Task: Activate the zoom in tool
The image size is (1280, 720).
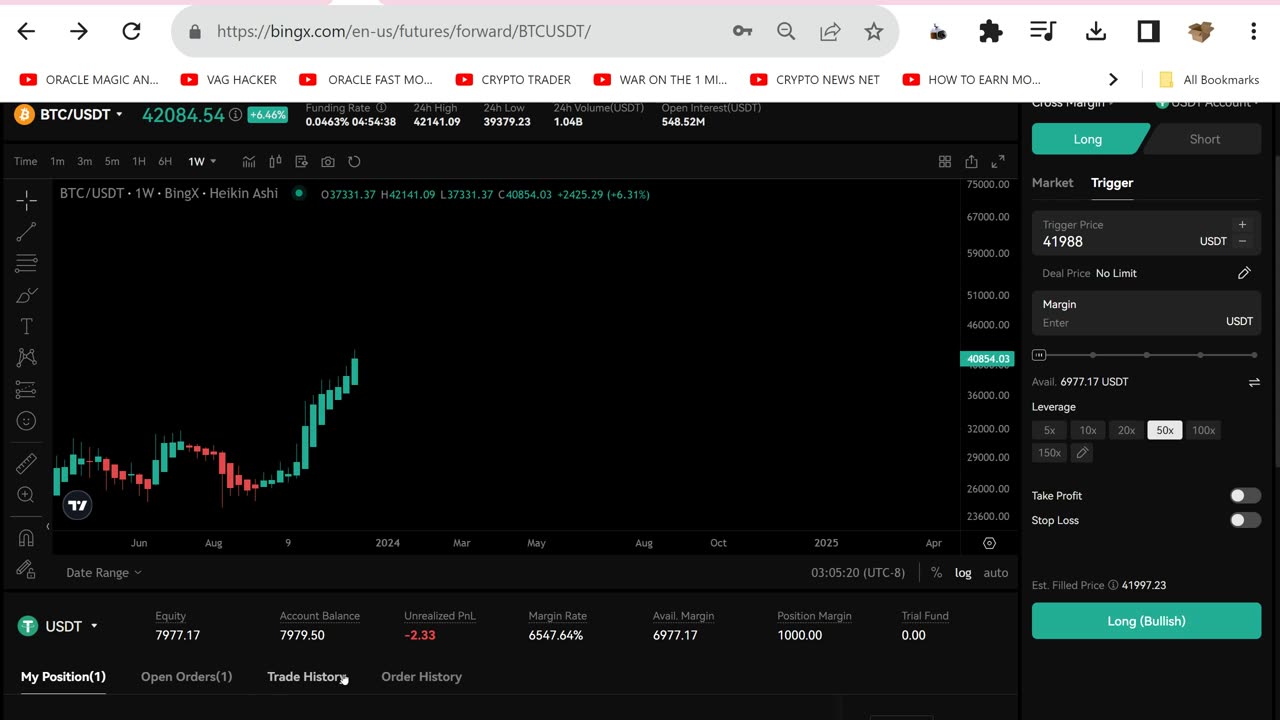Action: click(x=27, y=495)
